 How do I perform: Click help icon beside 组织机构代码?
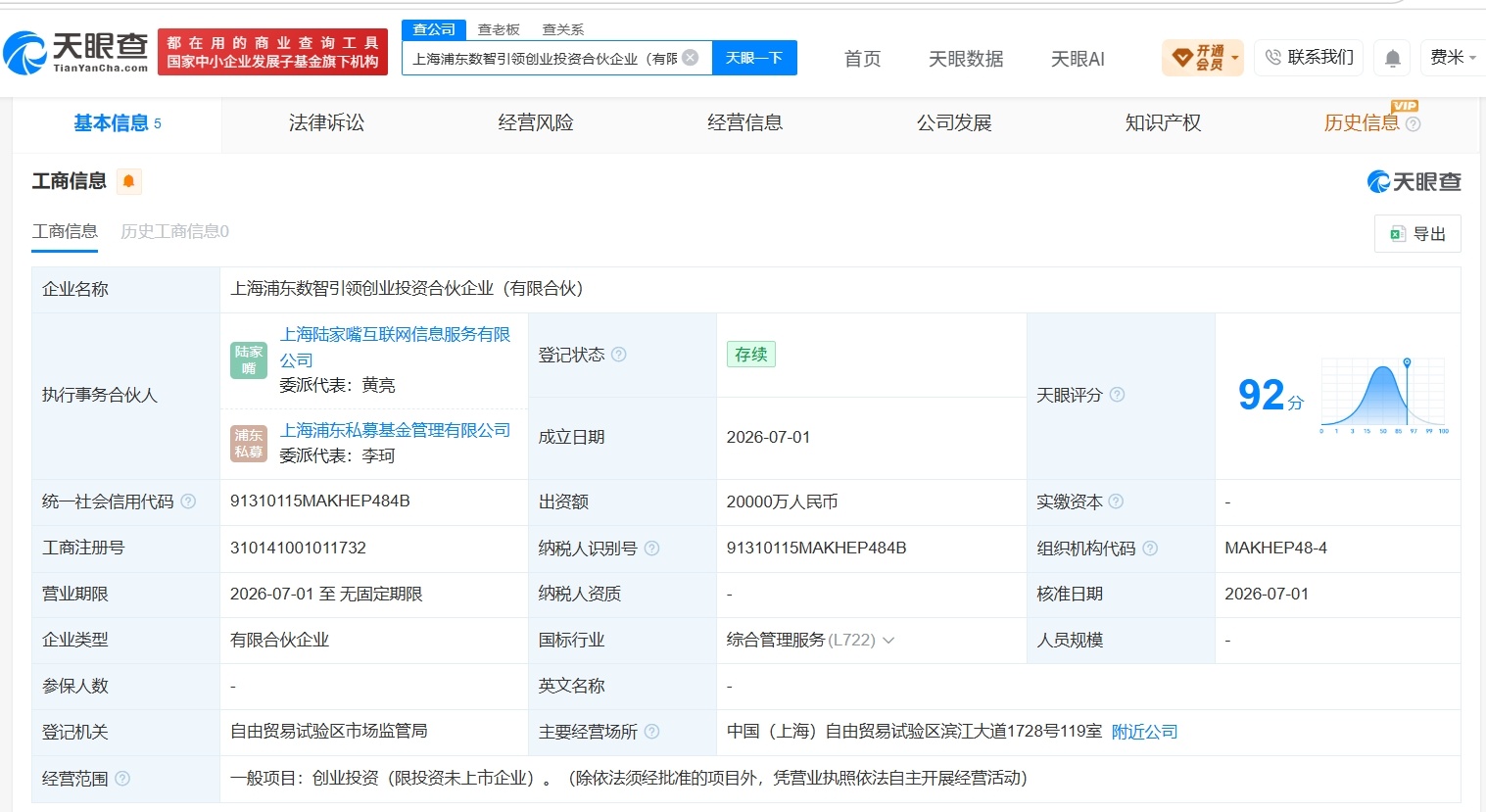pos(1150,549)
